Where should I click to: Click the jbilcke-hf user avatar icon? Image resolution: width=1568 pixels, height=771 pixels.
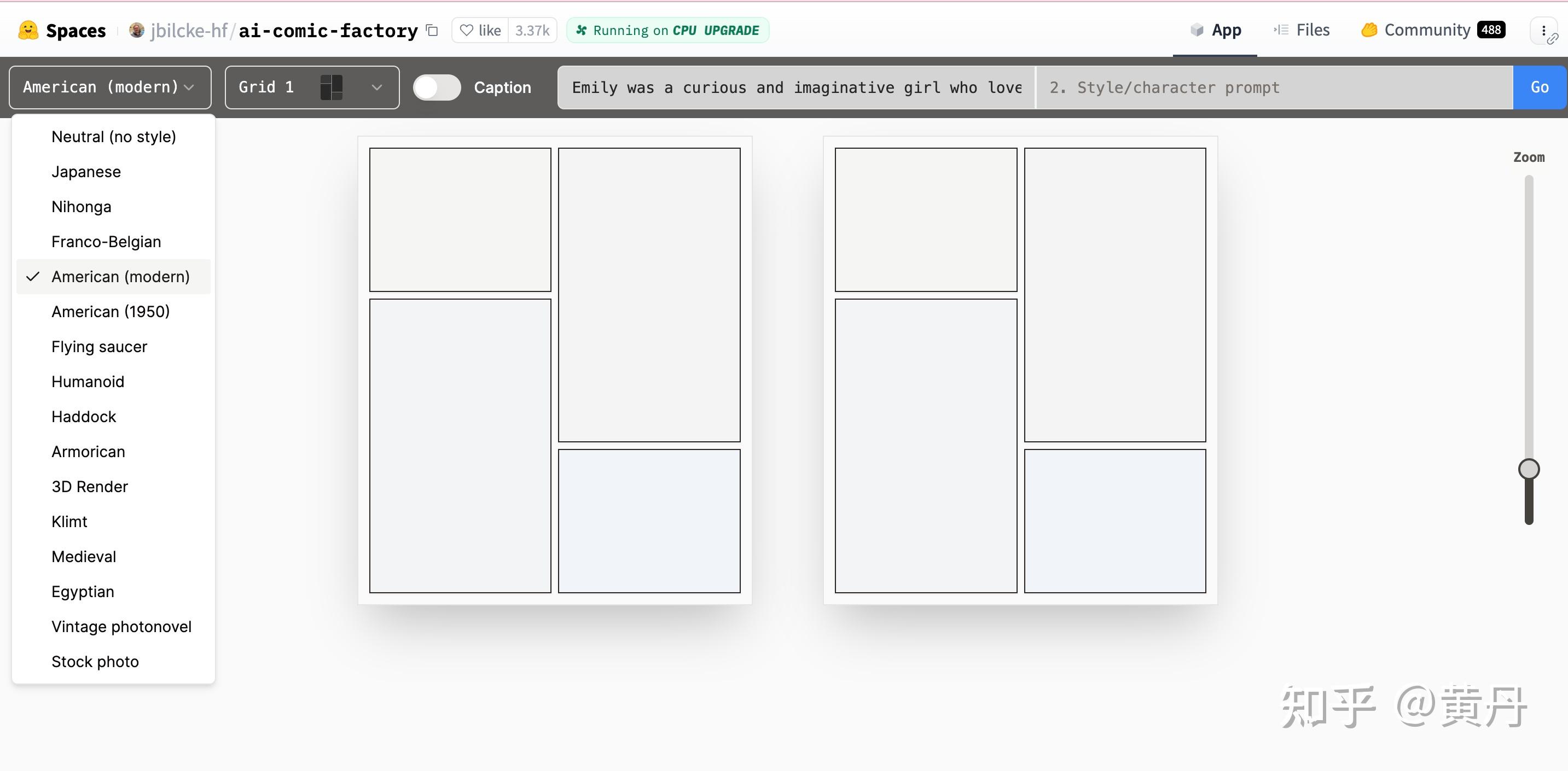pos(136,31)
